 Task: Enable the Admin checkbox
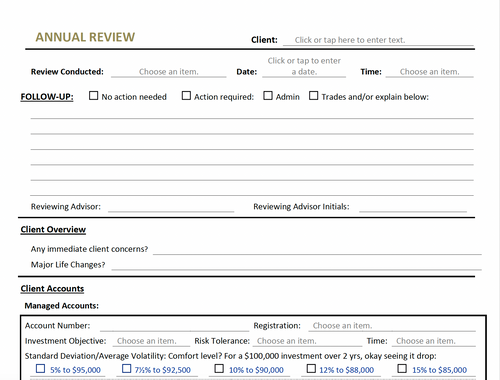tap(268, 96)
